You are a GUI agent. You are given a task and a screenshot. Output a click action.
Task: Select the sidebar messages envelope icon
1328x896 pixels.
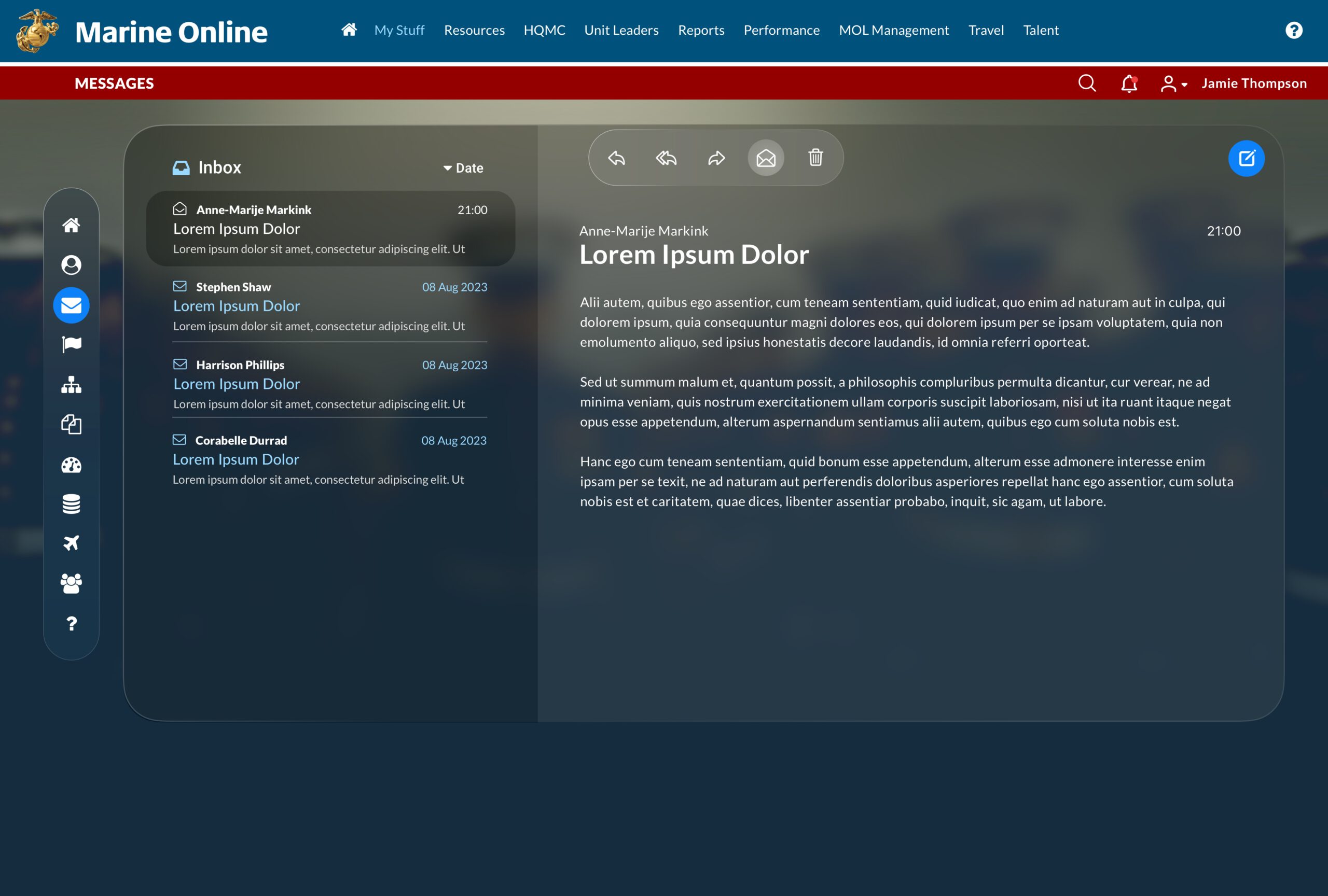tap(72, 305)
